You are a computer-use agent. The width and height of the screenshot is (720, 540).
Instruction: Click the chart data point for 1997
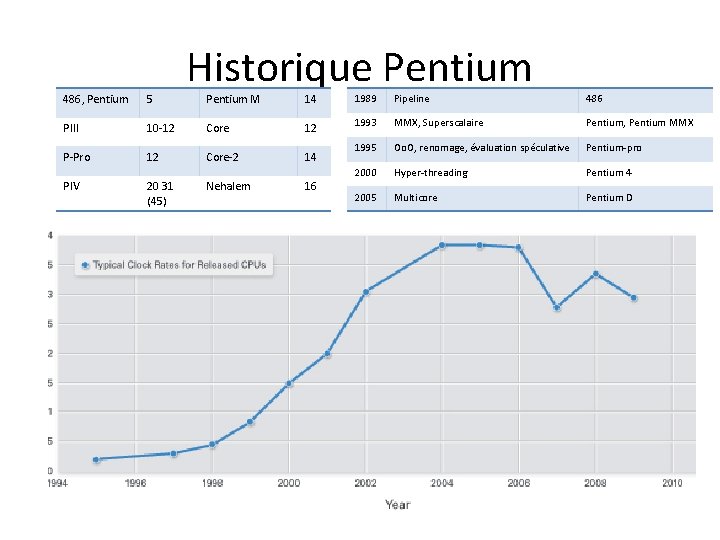(x=174, y=454)
